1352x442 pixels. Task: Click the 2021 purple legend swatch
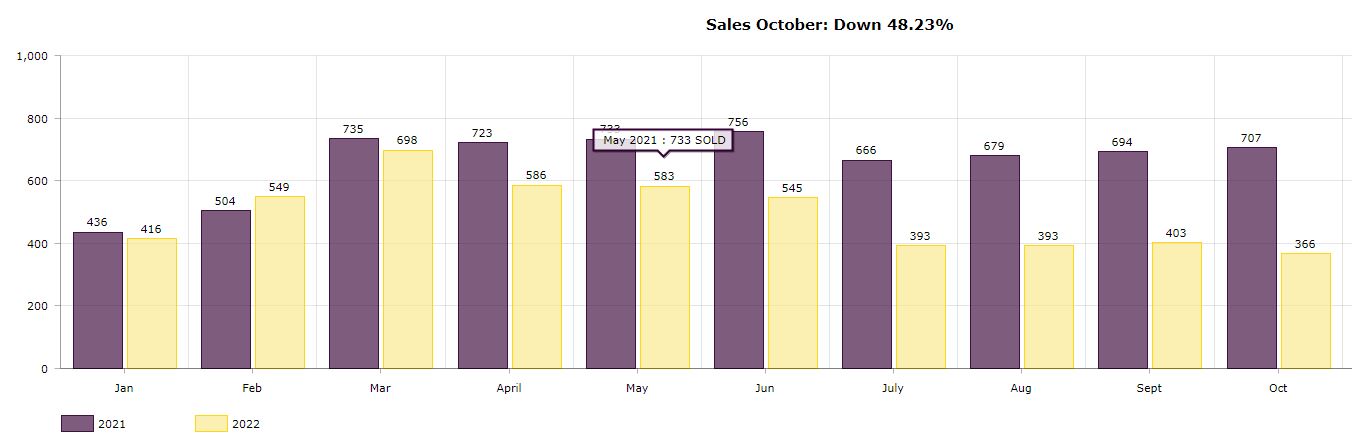point(77,424)
